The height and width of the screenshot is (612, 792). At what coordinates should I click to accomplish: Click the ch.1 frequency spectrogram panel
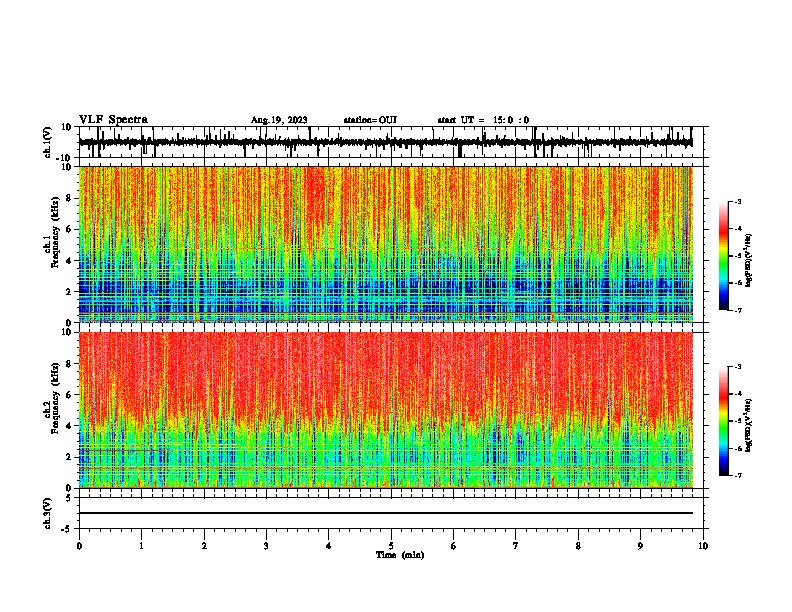pos(386,244)
